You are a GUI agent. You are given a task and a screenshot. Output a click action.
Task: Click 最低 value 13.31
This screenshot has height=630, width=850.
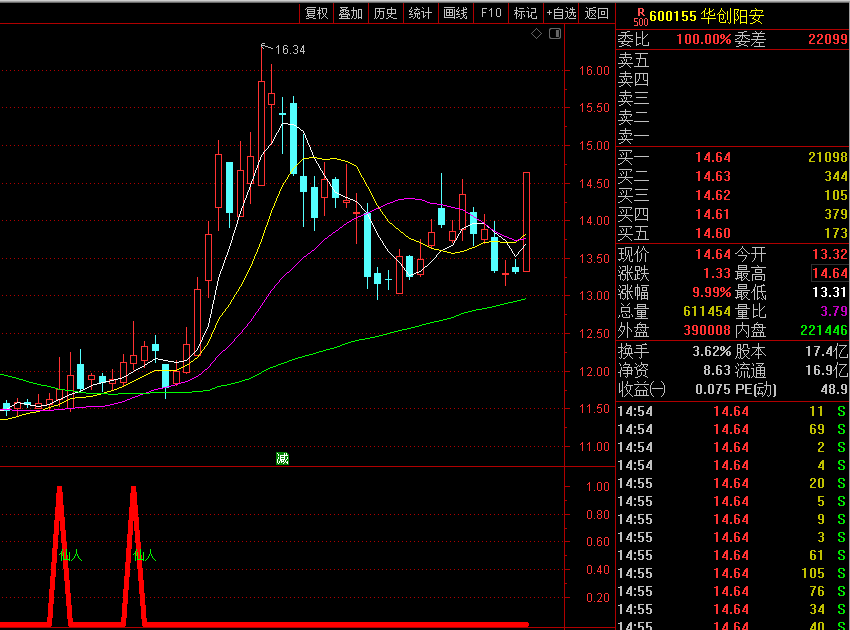tap(829, 292)
